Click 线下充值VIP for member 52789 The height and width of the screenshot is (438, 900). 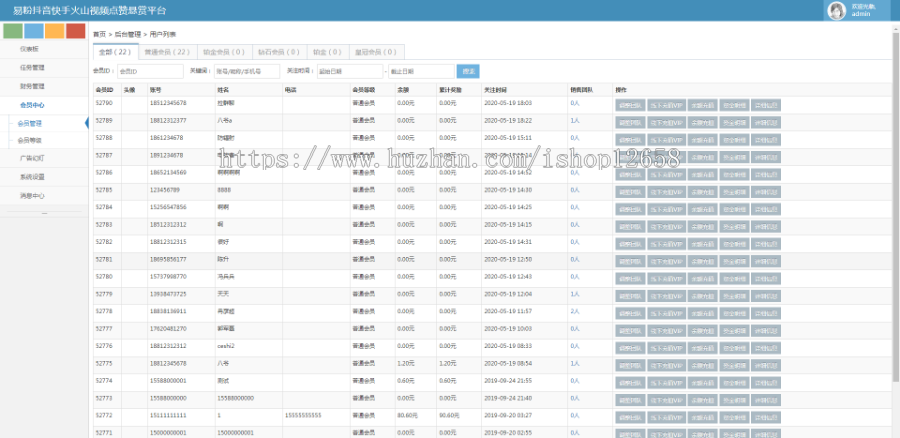(x=665, y=120)
